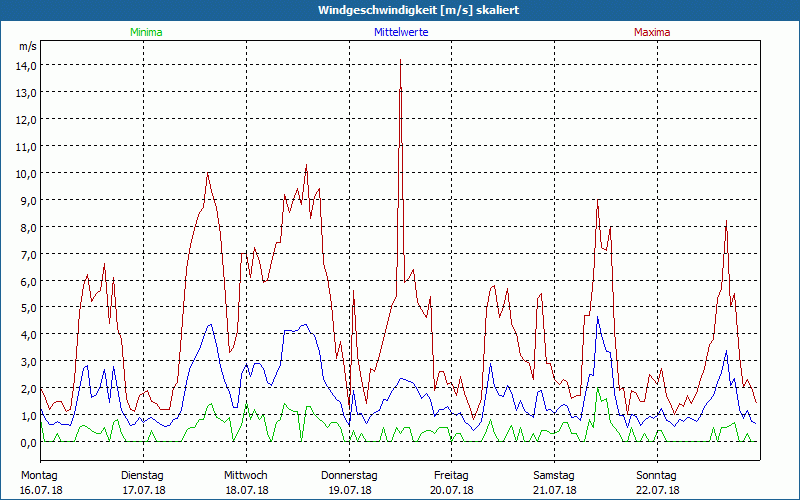The width and height of the screenshot is (800, 500).
Task: Click the Minima legend label
Action: (x=146, y=32)
